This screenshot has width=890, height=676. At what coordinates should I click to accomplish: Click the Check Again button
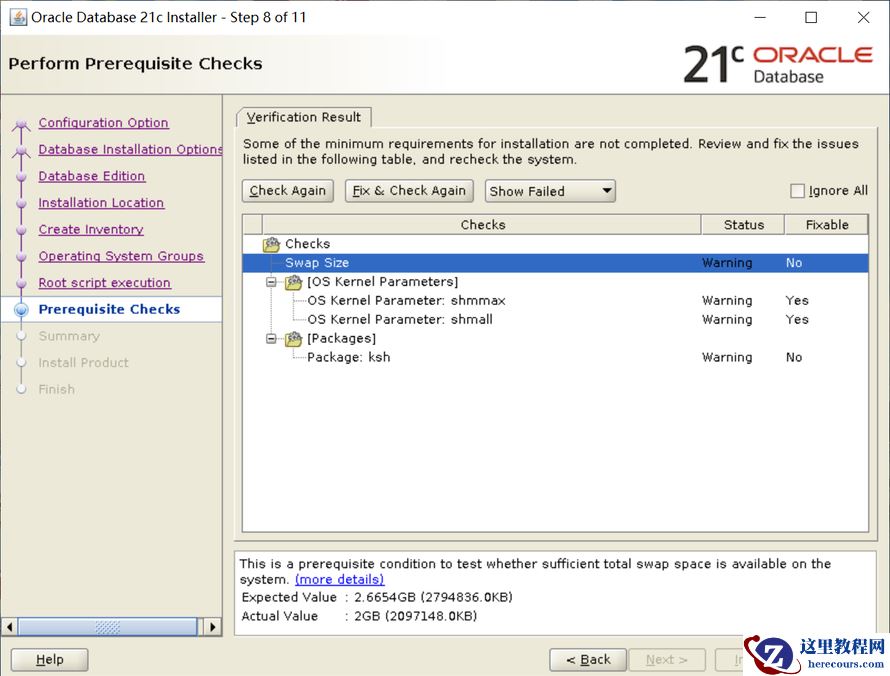tap(288, 191)
